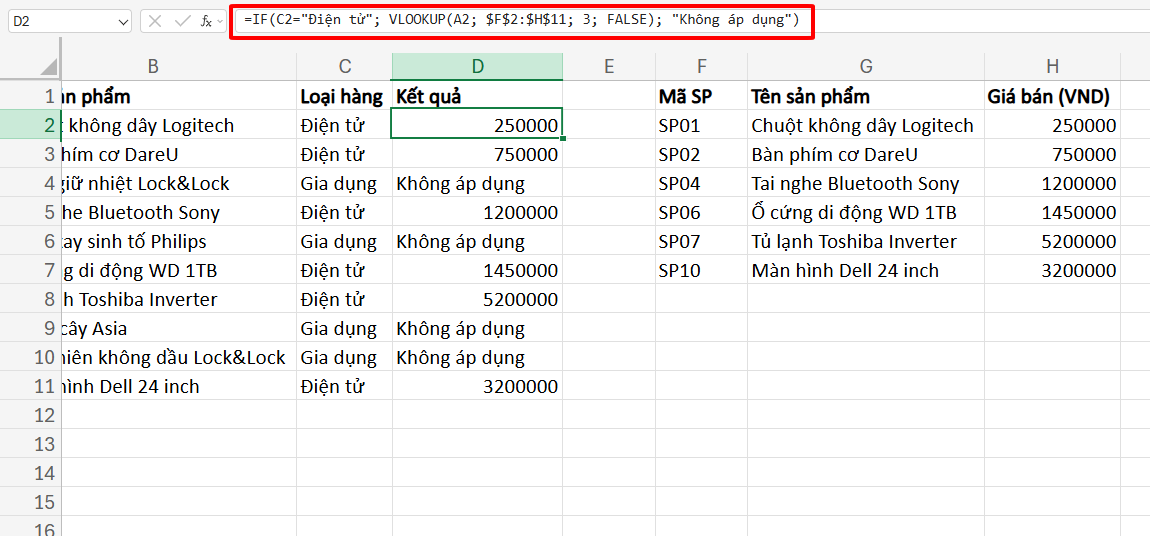The height and width of the screenshot is (536, 1150).
Task: Select product code SP02
Action: [x=701, y=155]
